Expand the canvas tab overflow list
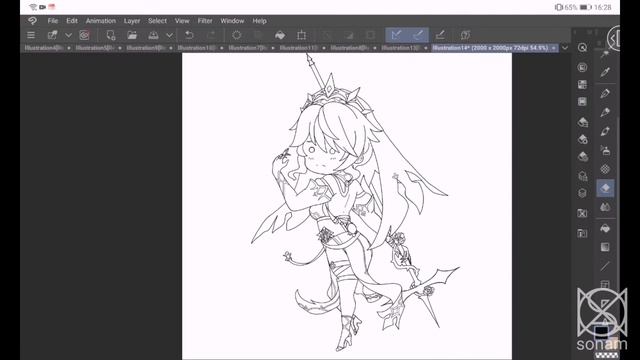This screenshot has height=360, width=640. tap(565, 48)
